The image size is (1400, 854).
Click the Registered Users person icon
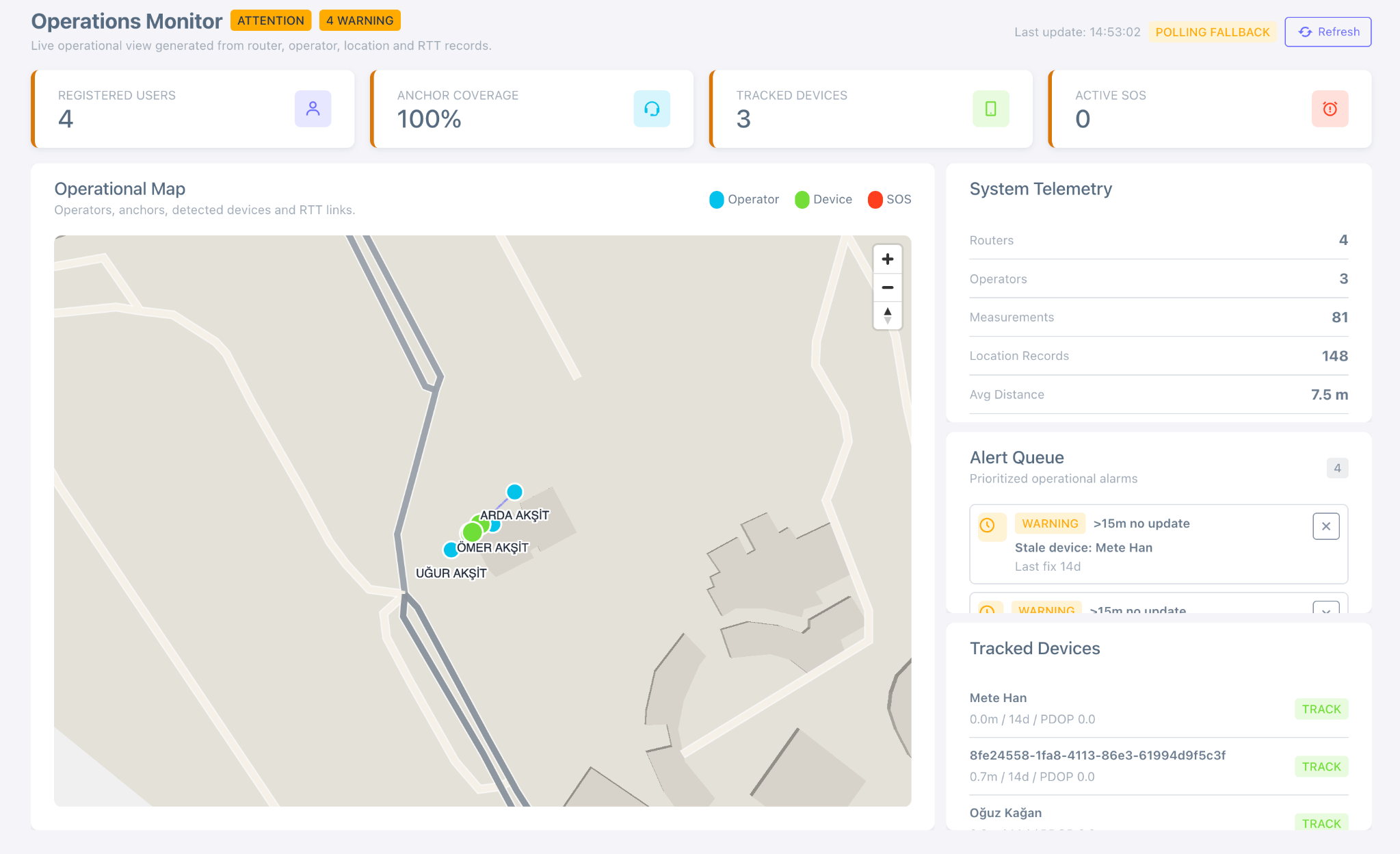313,109
